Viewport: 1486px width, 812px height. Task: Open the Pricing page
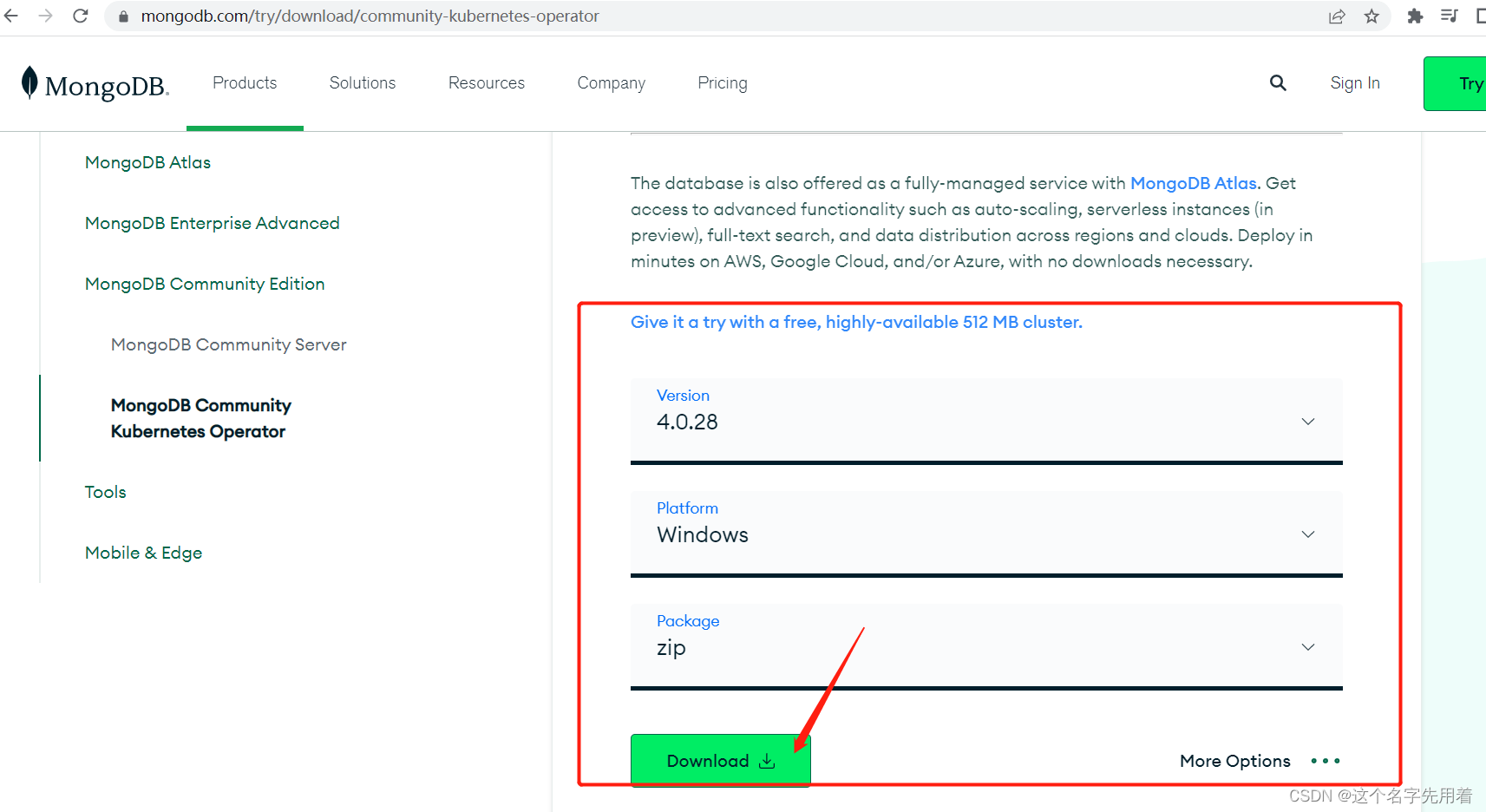click(723, 83)
